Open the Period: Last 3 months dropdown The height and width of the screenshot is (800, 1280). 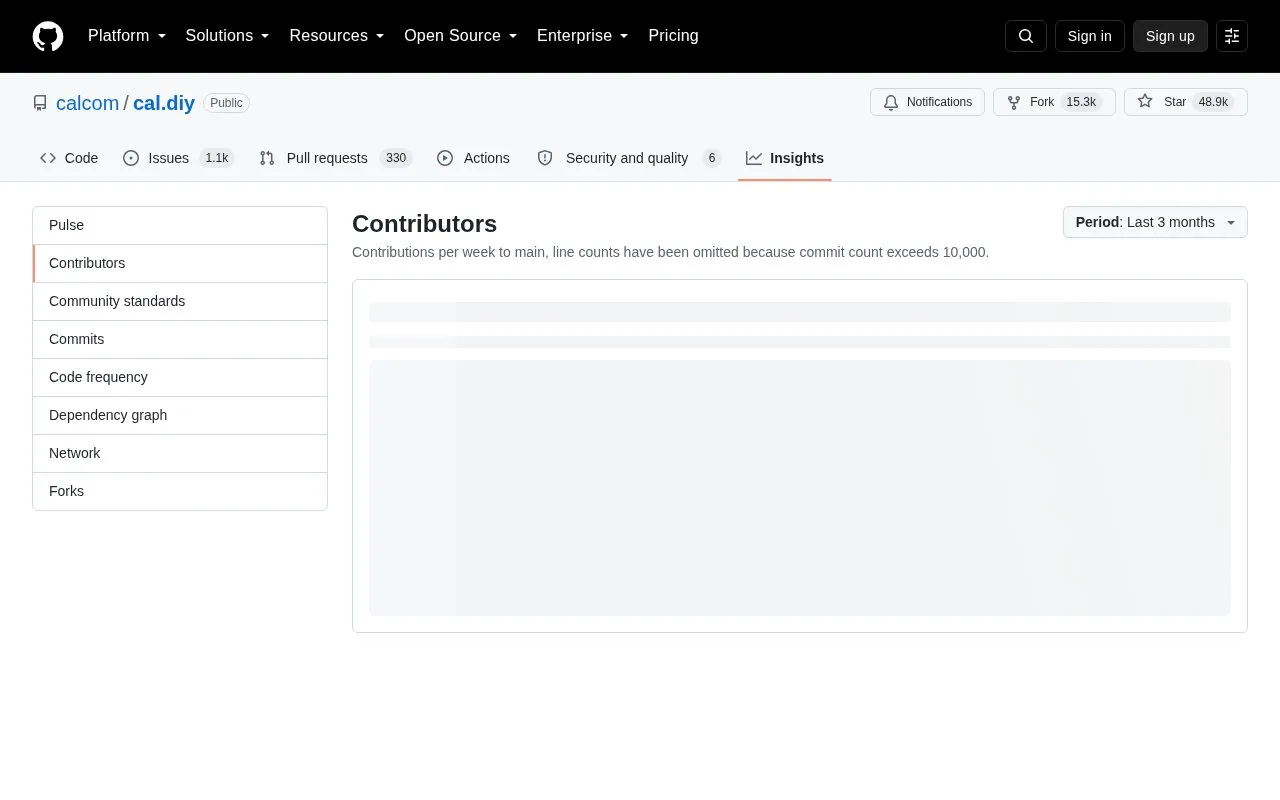[x=1155, y=222]
